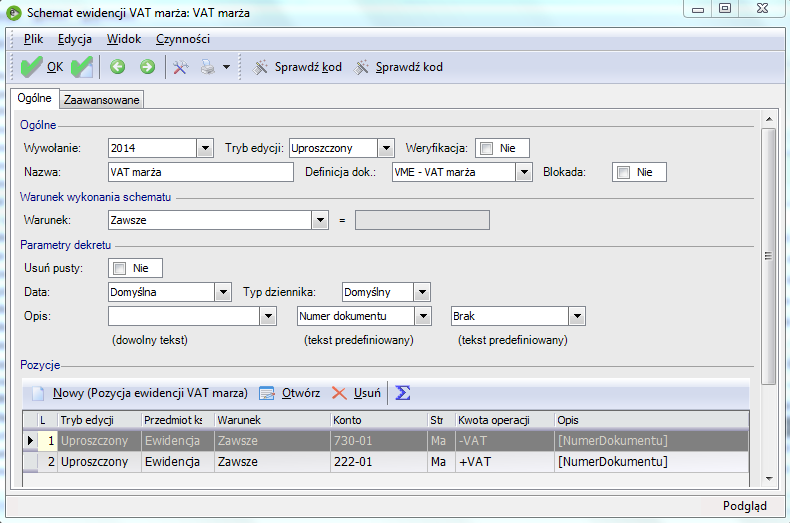Click the Tryb edycji column header

point(100,420)
